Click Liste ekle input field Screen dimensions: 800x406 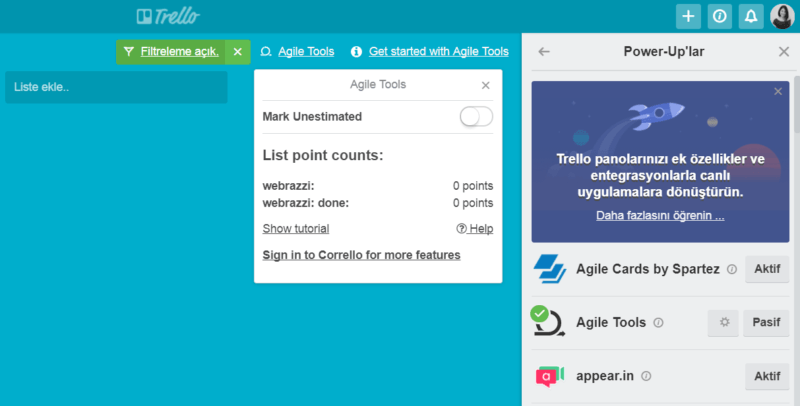click(116, 87)
